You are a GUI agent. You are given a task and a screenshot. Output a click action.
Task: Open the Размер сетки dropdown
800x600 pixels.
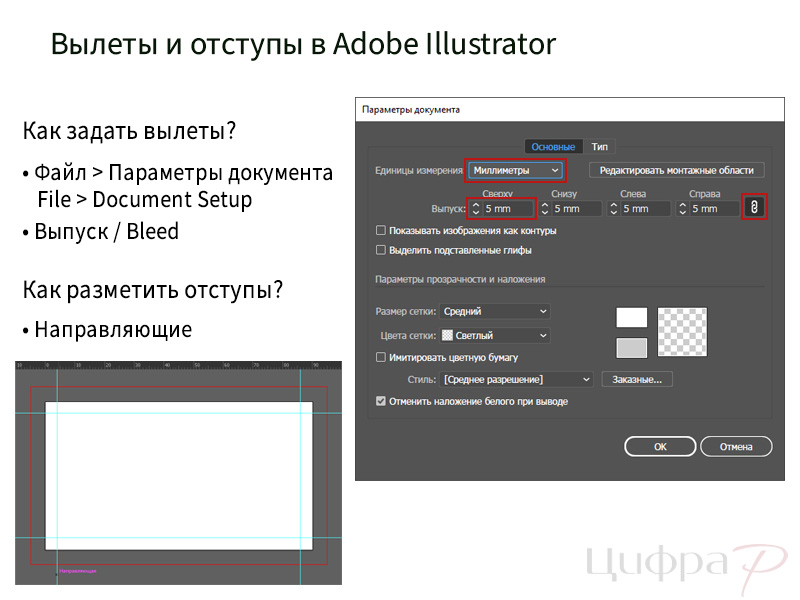495,311
